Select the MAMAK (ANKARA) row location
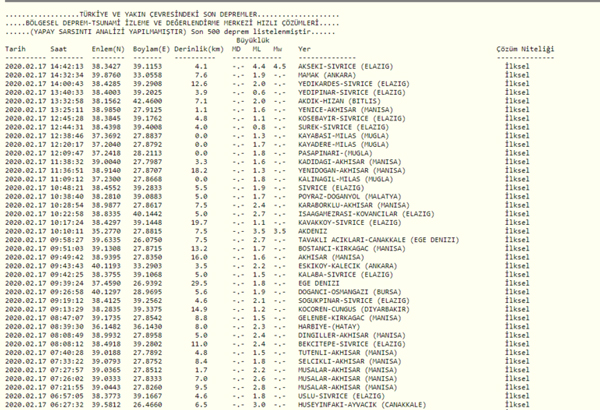600x410 pixels. click(x=327, y=75)
